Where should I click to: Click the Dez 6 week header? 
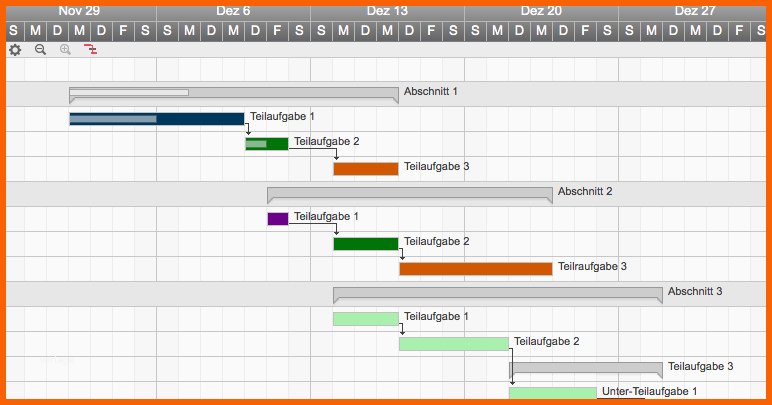[233, 10]
